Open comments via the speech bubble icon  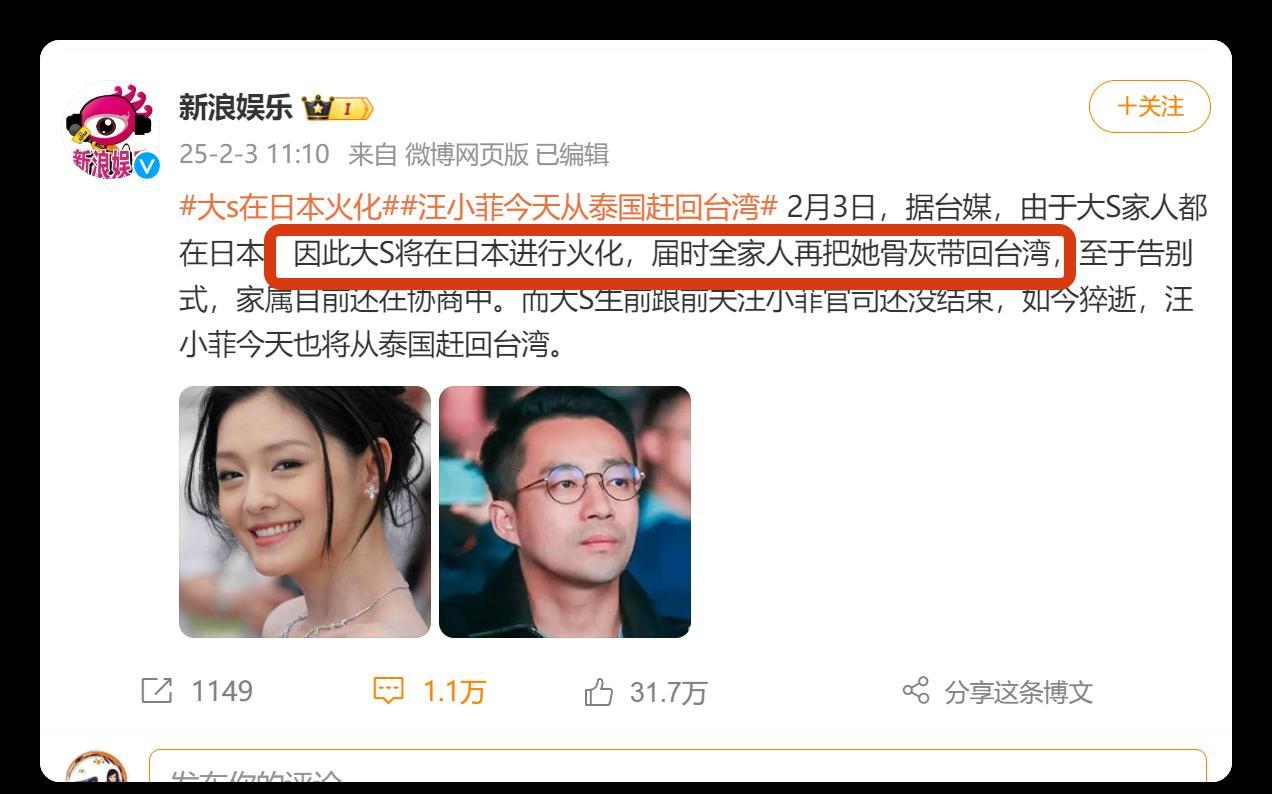point(388,691)
